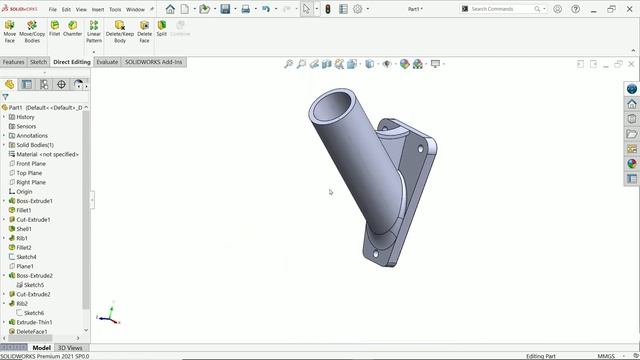
Task: Create a New document
Action: point(185,9)
